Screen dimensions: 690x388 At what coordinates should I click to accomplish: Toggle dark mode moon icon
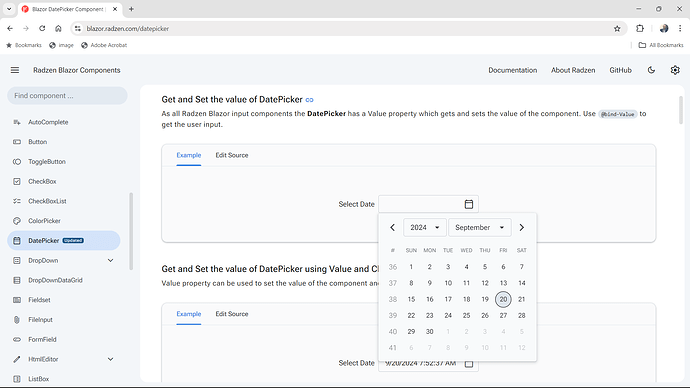pyautogui.click(x=651, y=70)
